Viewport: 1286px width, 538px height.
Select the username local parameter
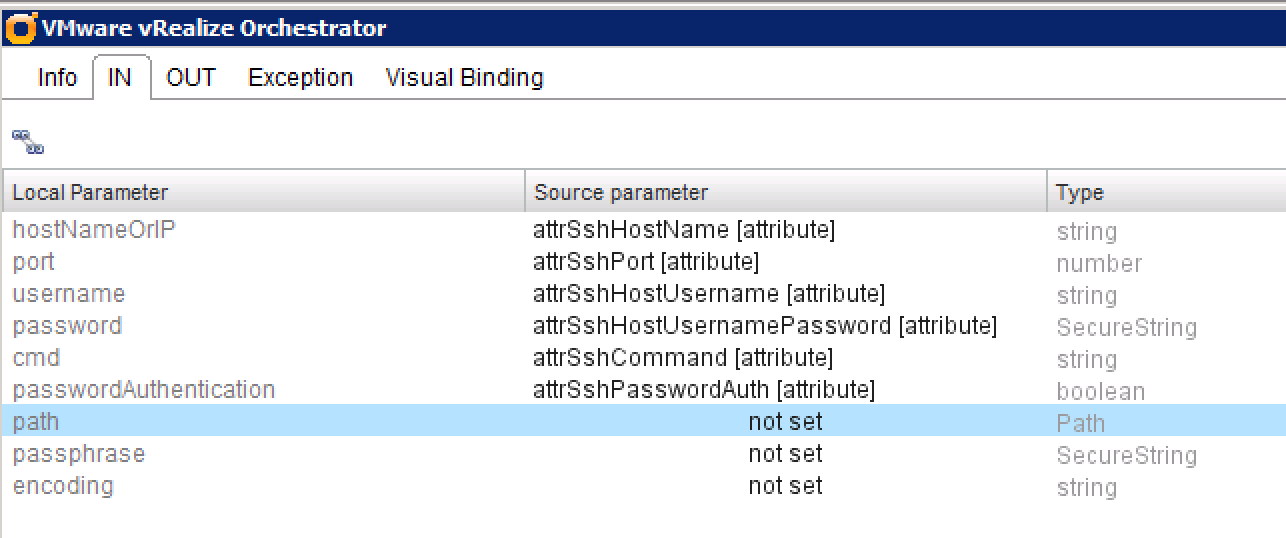pyautogui.click(x=69, y=294)
